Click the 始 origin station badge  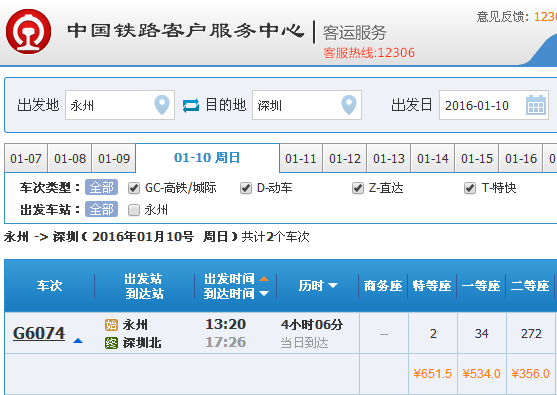point(111,325)
